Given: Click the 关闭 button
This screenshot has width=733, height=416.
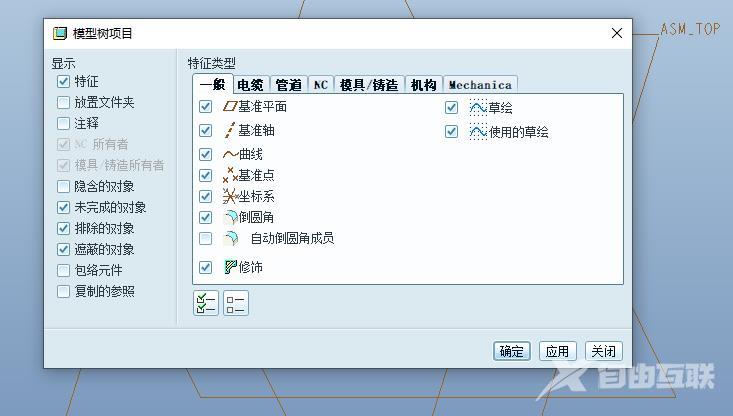Looking at the screenshot, I should pos(604,351).
